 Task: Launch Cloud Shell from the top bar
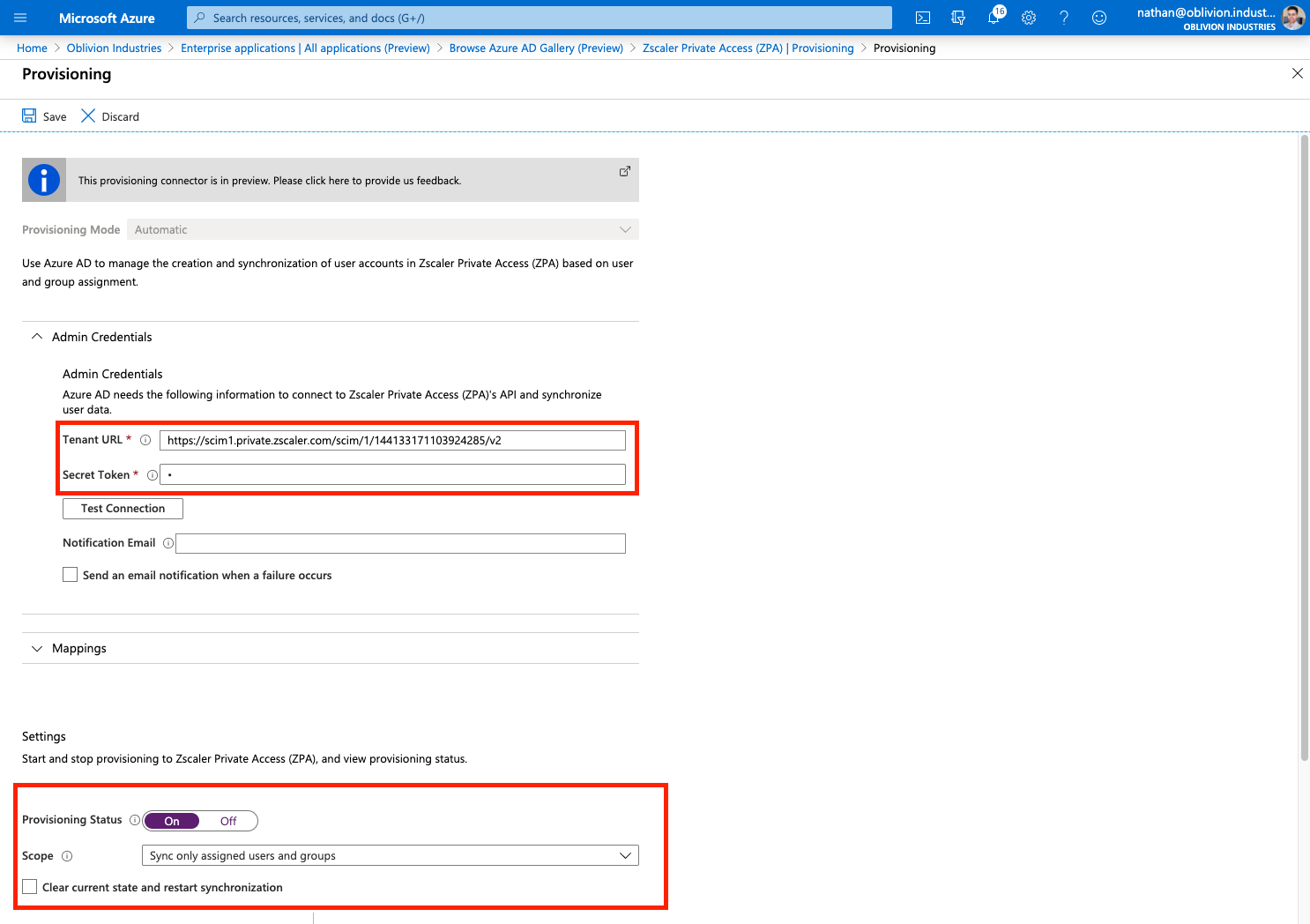coord(923,18)
